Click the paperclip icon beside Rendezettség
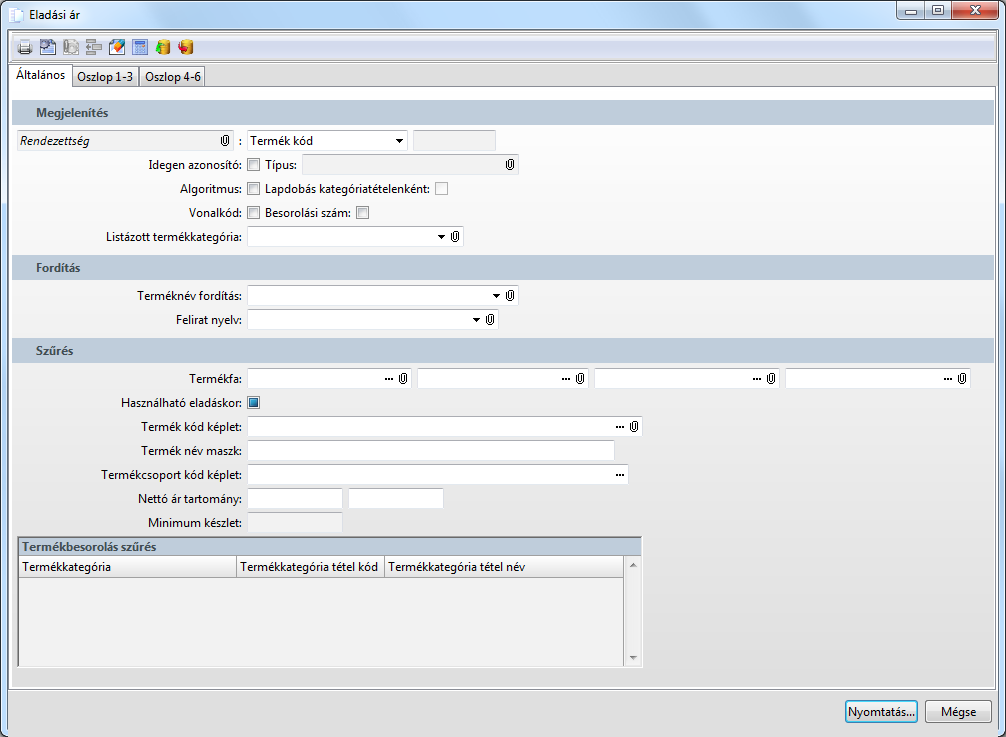This screenshot has width=1006, height=737. click(x=225, y=140)
